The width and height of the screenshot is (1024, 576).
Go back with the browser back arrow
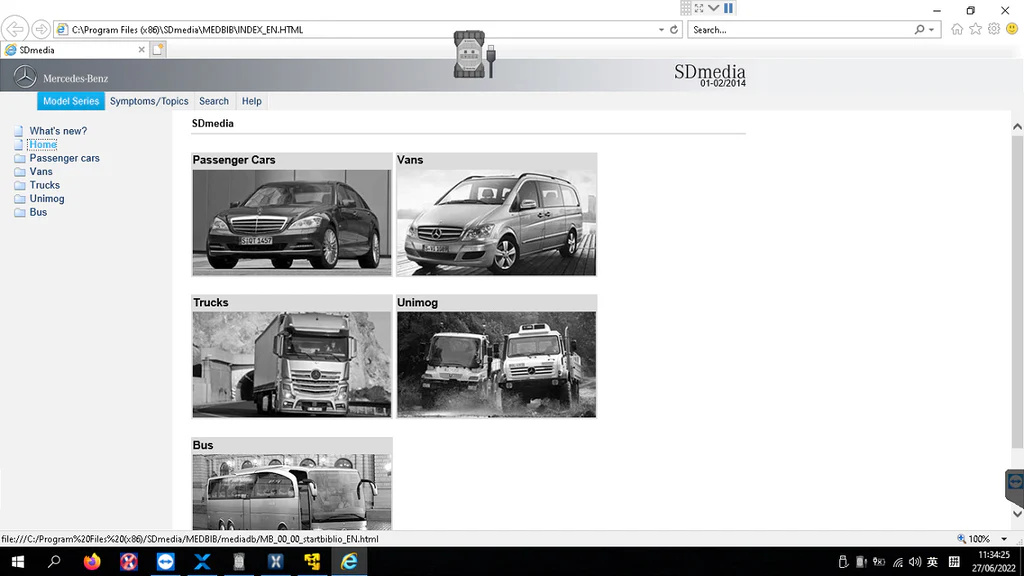tap(14, 29)
